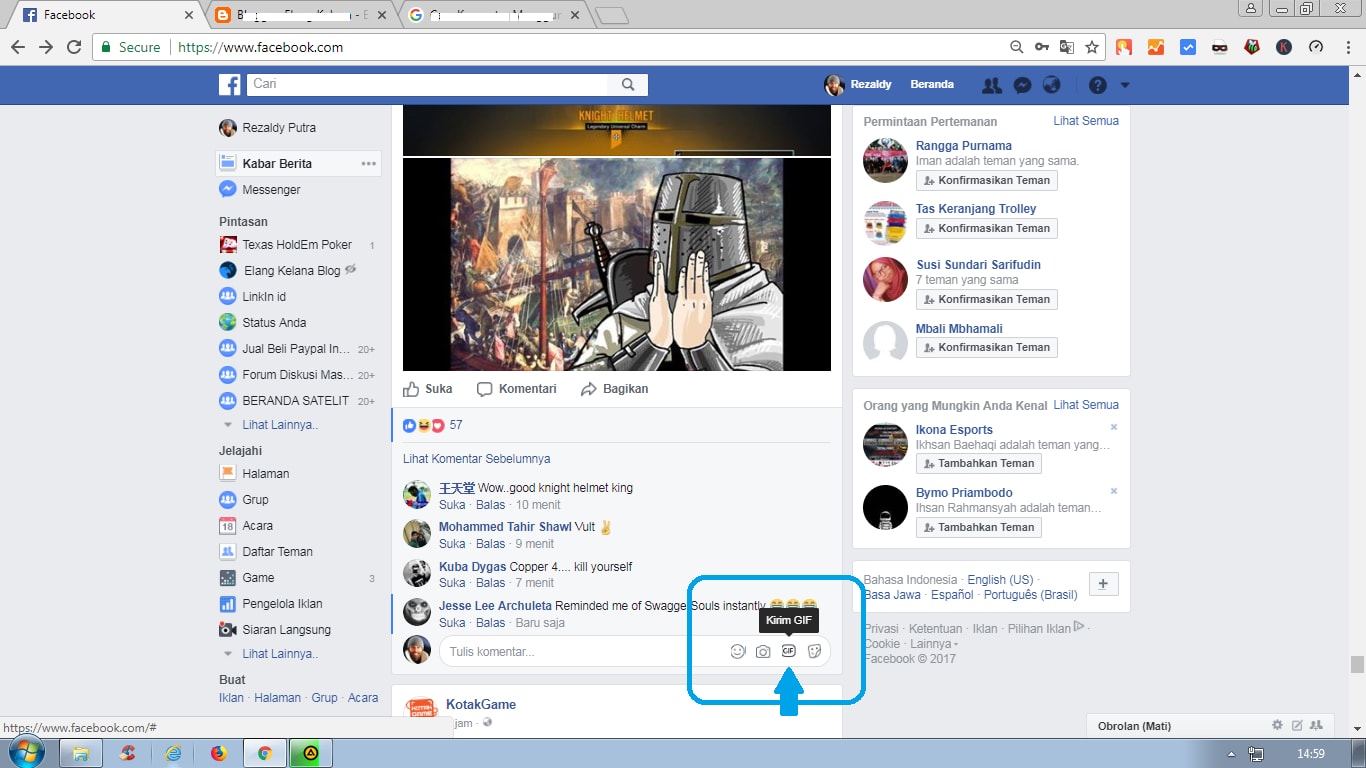Open Messenger in the left sidebar
The width and height of the screenshot is (1366, 768).
coord(271,190)
